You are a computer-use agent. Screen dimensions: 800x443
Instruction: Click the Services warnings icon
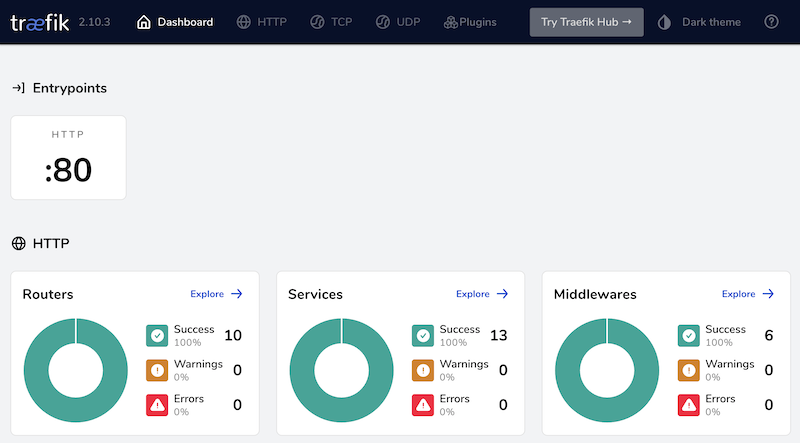[x=423, y=370]
